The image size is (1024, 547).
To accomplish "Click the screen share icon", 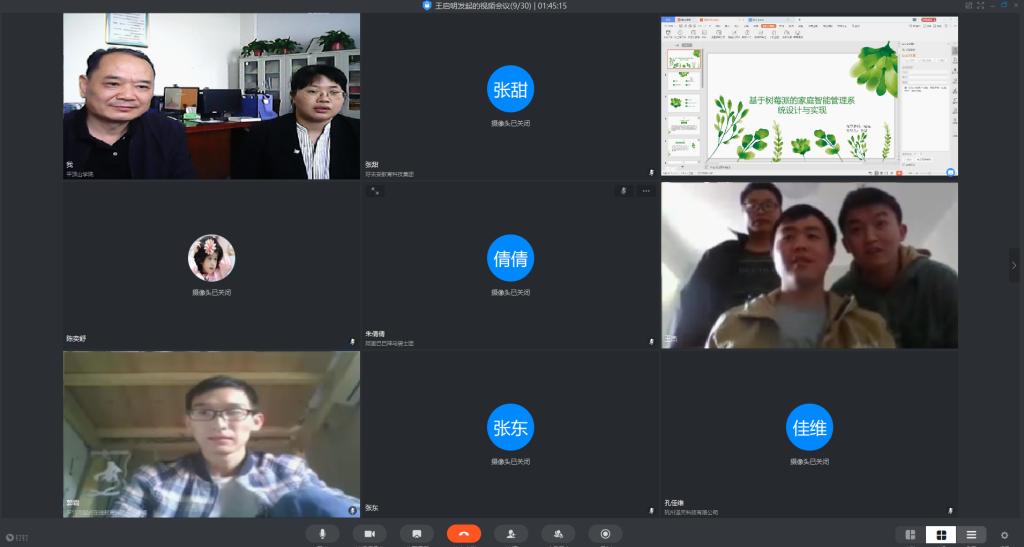I will pyautogui.click(x=416, y=534).
